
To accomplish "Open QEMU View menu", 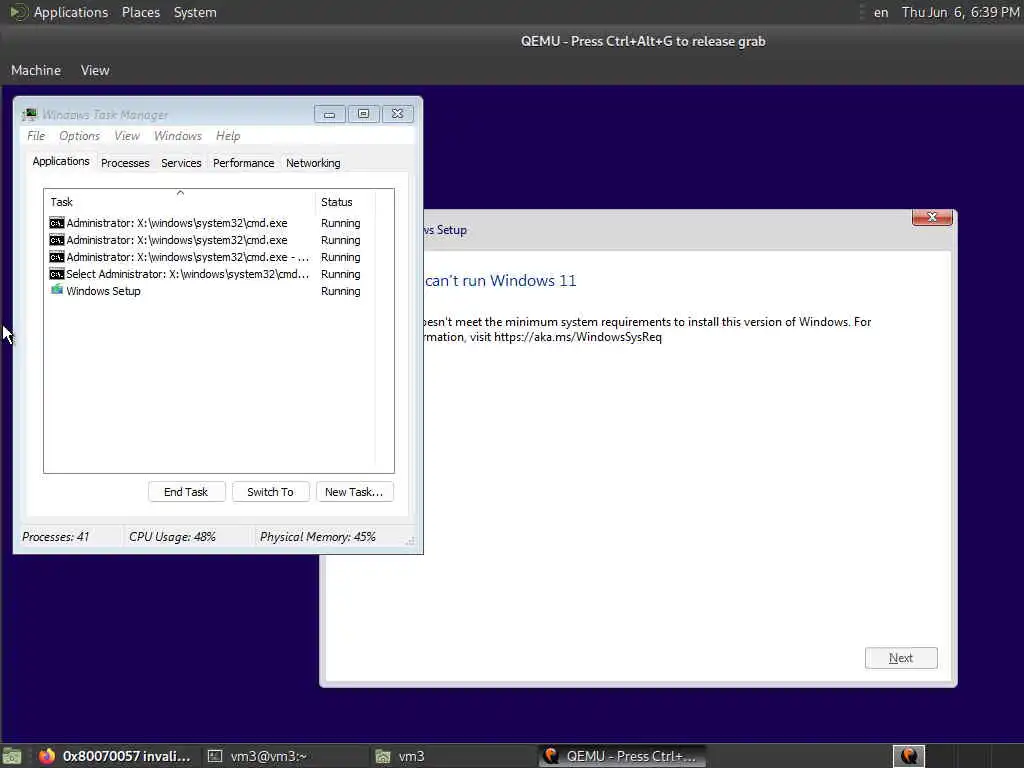I will 95,70.
